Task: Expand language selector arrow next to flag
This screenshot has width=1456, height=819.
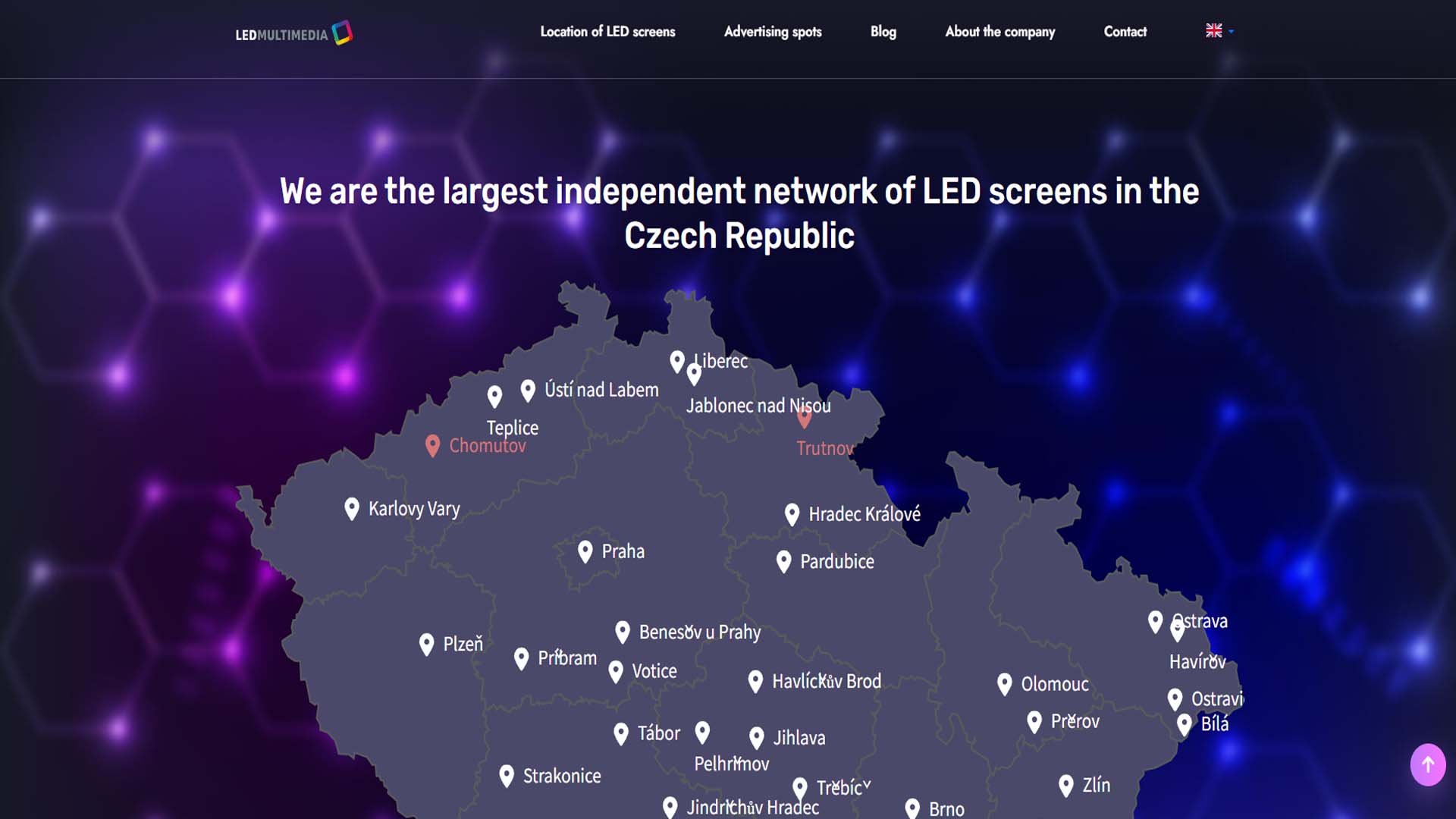Action: [x=1231, y=32]
